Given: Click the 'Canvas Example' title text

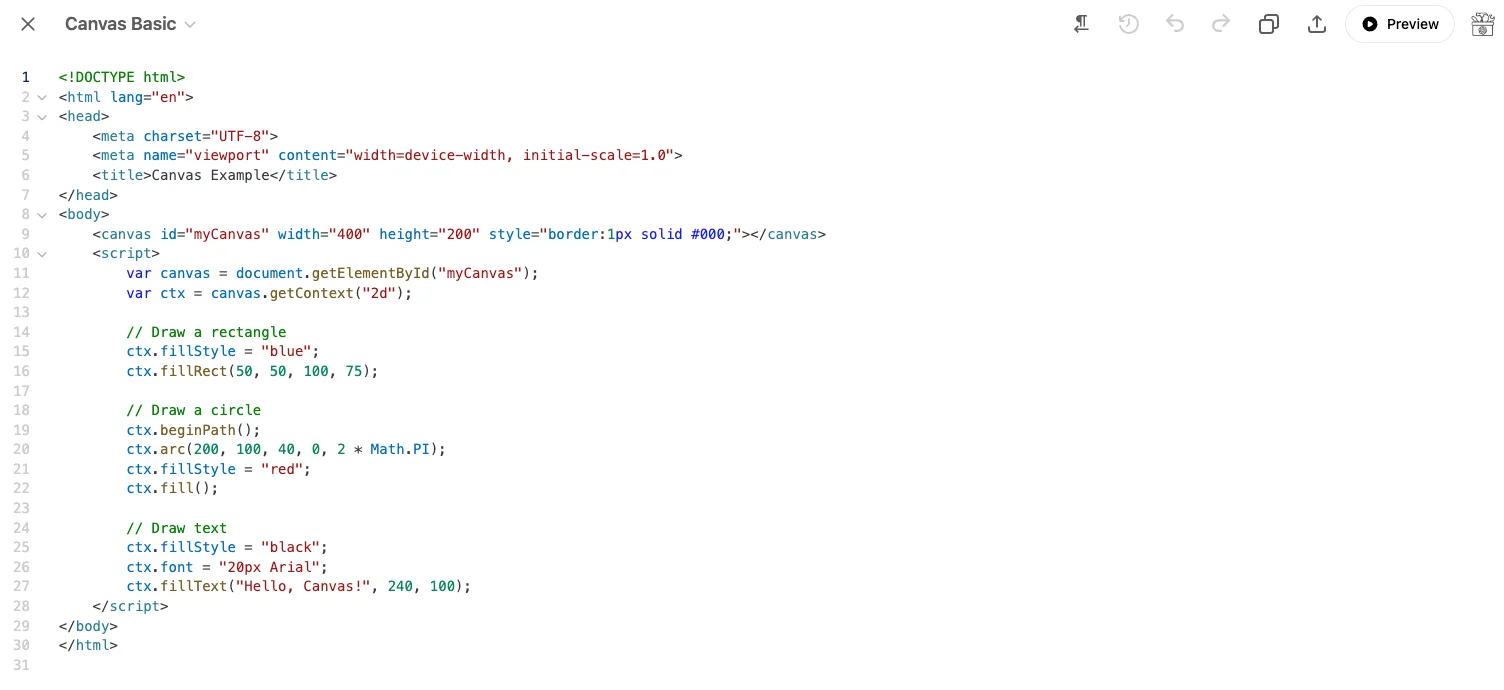Looking at the screenshot, I should tap(211, 175).
